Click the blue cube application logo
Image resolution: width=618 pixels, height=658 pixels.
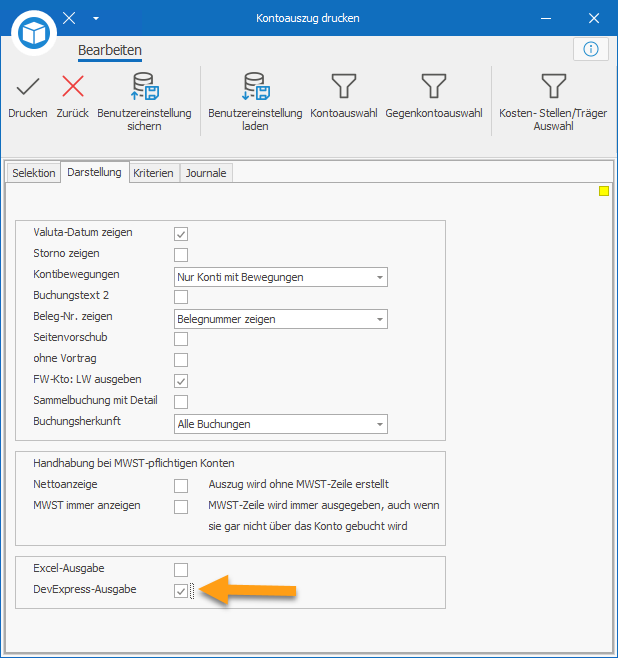point(34,33)
